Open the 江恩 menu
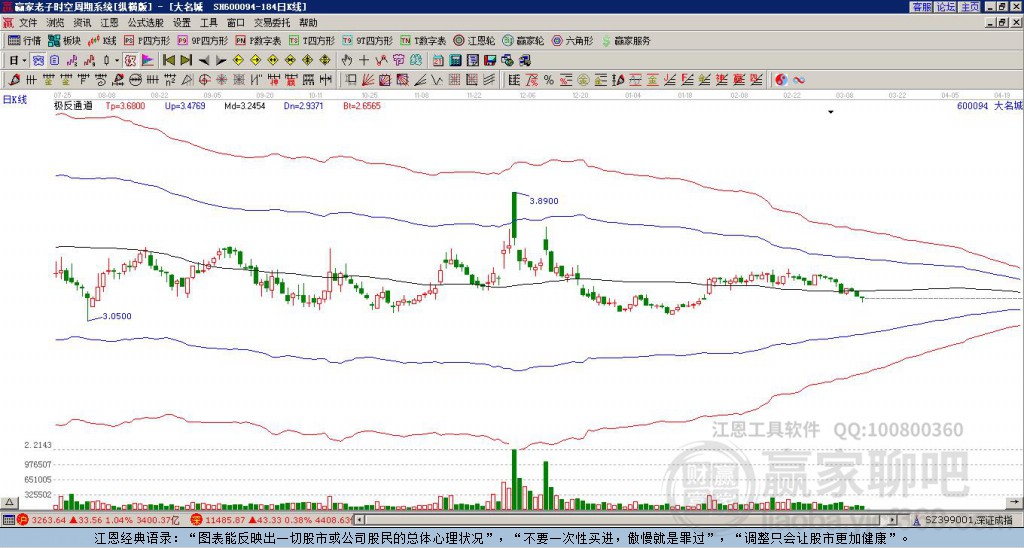 110,23
